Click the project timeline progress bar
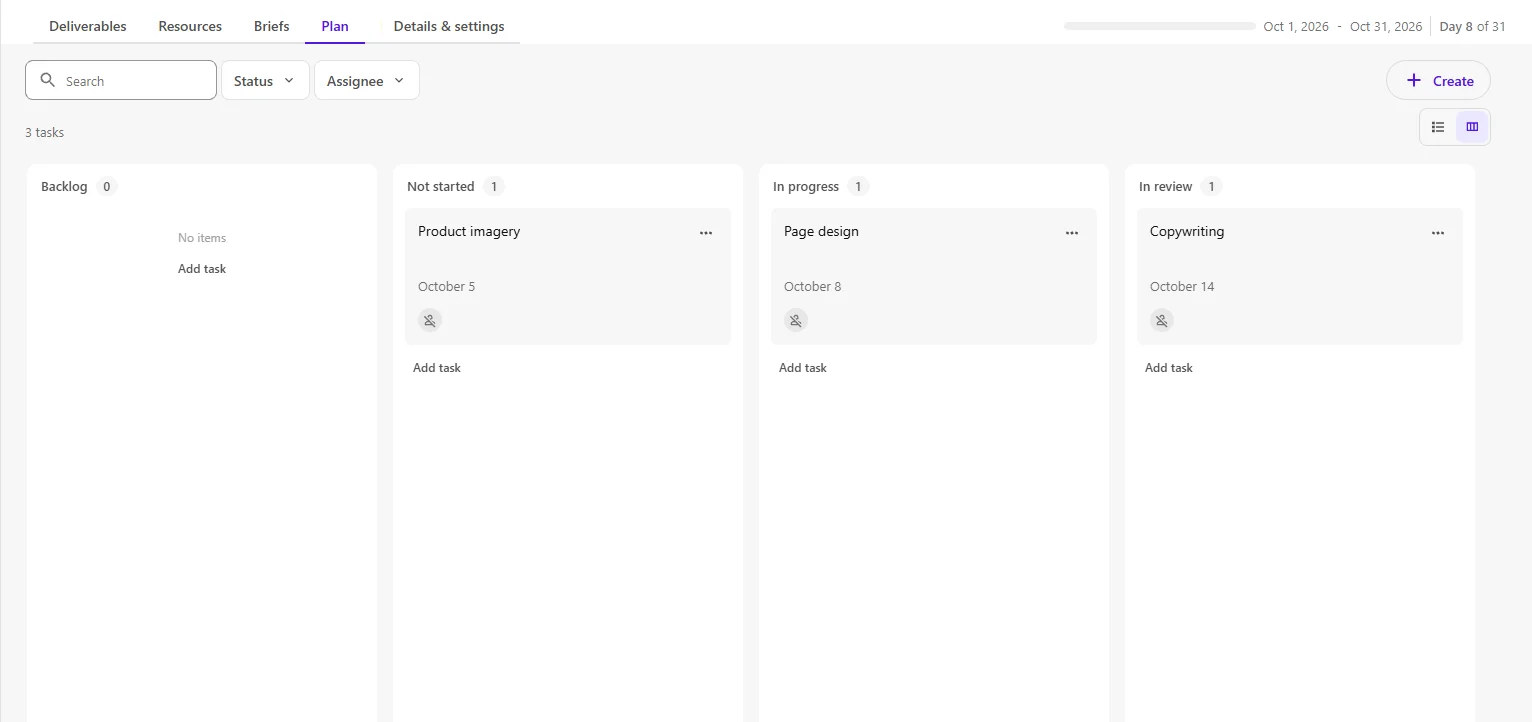The image size is (1532, 722). pyautogui.click(x=1160, y=26)
